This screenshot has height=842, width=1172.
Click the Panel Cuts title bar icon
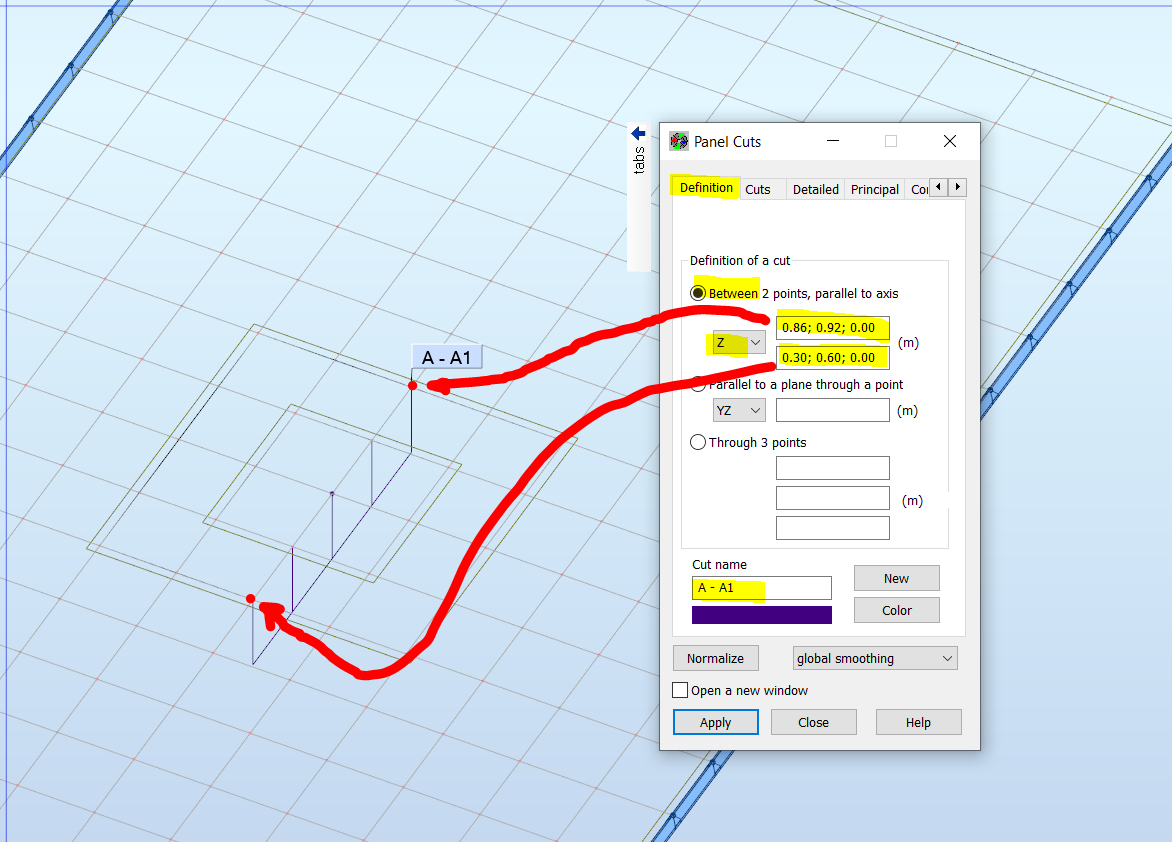click(x=678, y=141)
